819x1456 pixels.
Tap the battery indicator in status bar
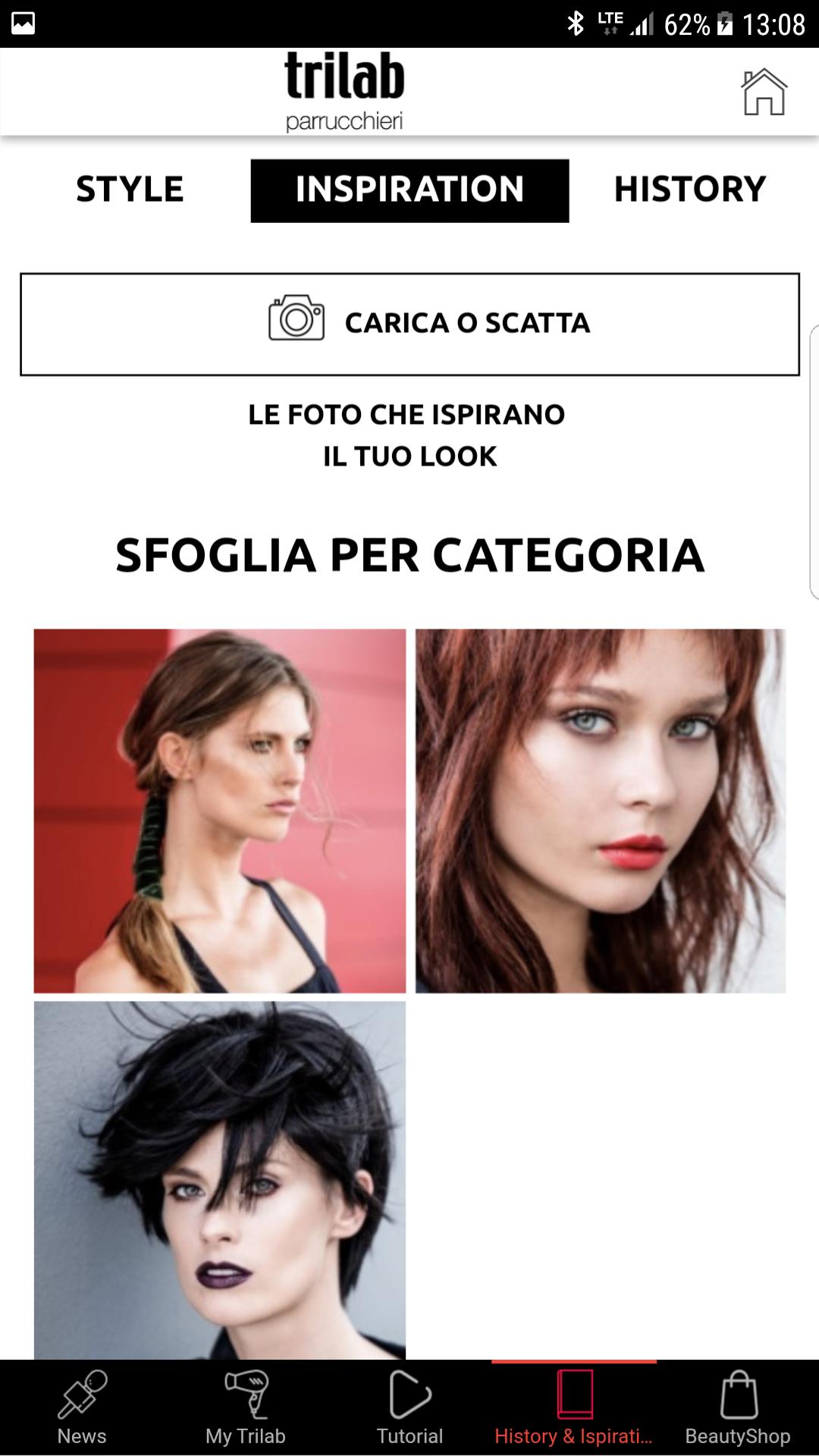725,24
